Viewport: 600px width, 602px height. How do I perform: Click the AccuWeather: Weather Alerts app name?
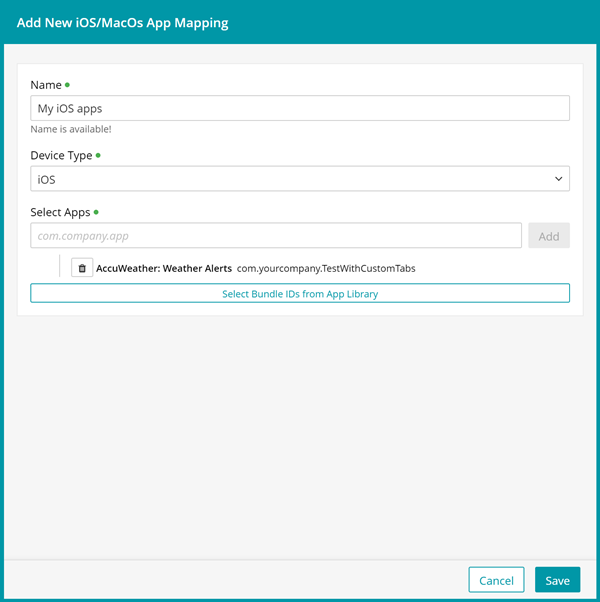pos(164,268)
